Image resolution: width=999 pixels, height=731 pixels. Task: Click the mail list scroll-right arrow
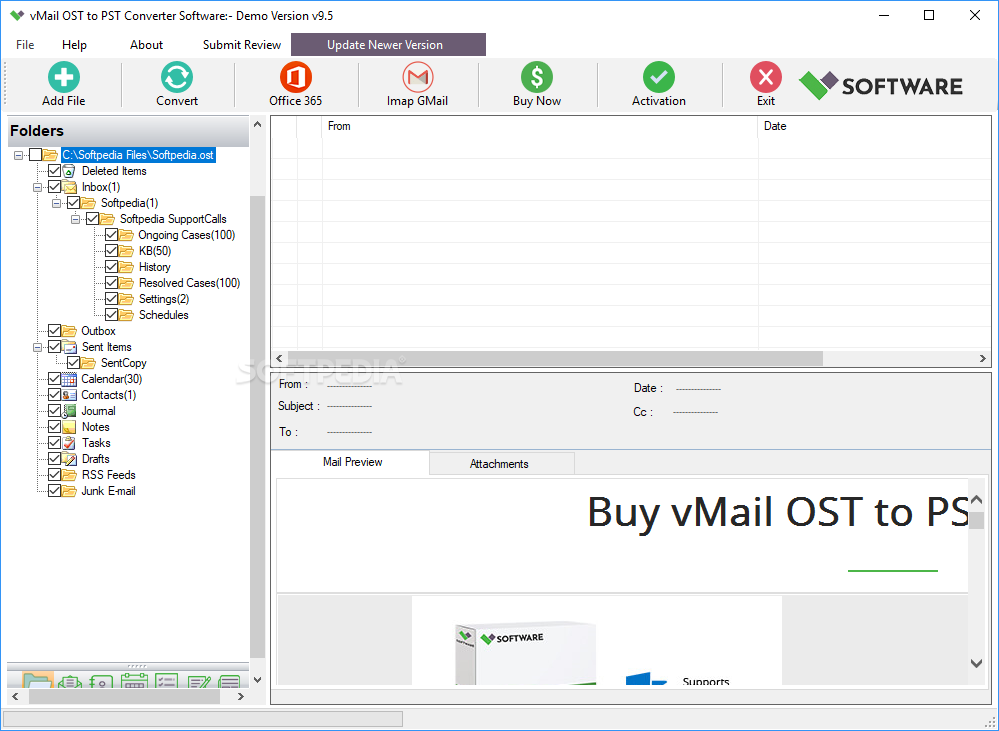click(x=982, y=359)
